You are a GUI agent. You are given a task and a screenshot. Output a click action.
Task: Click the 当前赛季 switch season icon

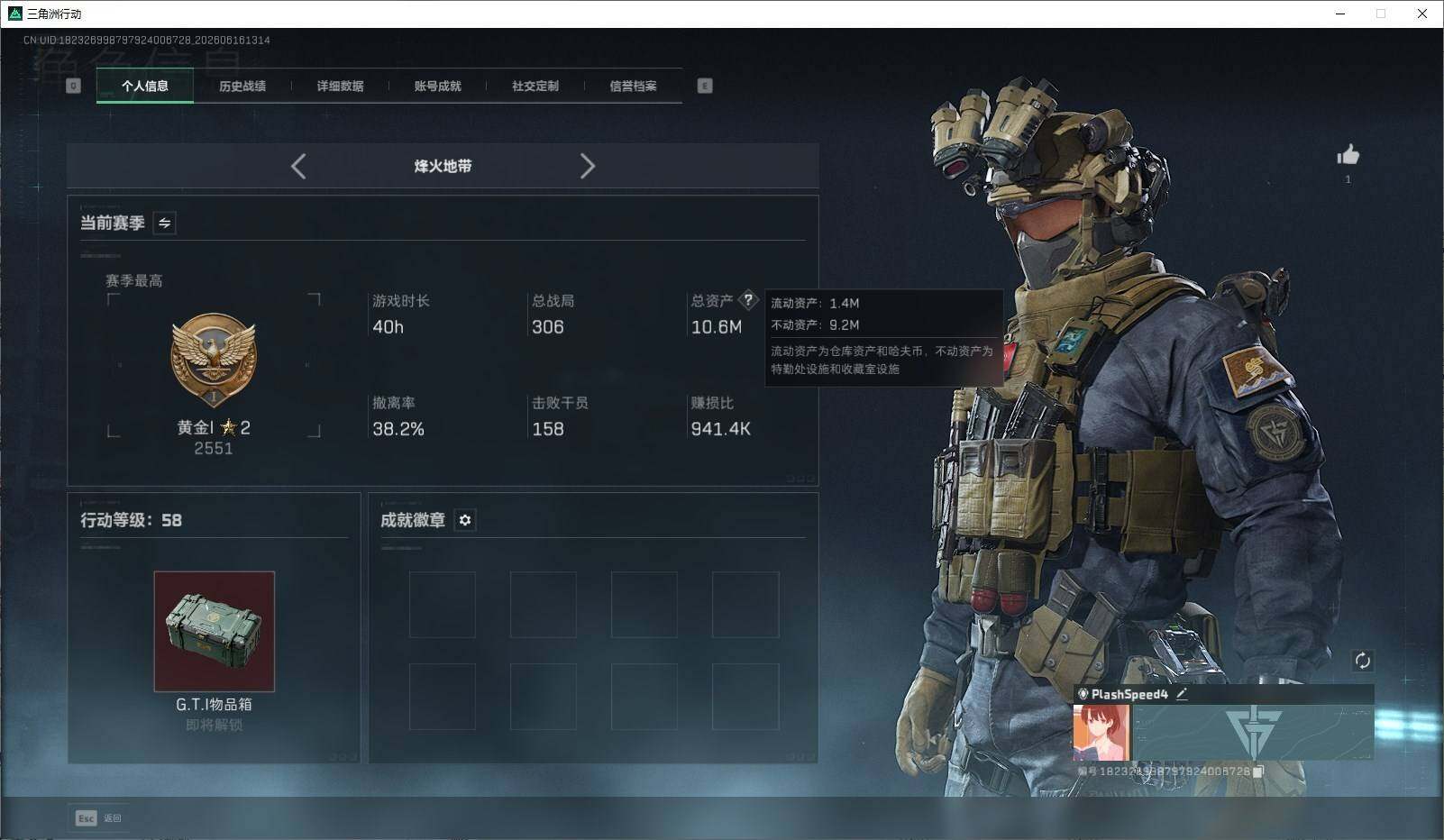[164, 223]
